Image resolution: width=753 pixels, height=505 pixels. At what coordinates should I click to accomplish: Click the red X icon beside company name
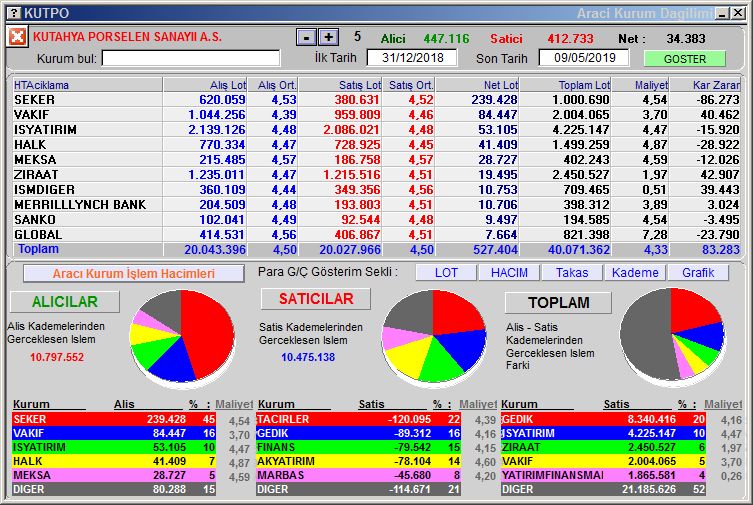tap(17, 36)
